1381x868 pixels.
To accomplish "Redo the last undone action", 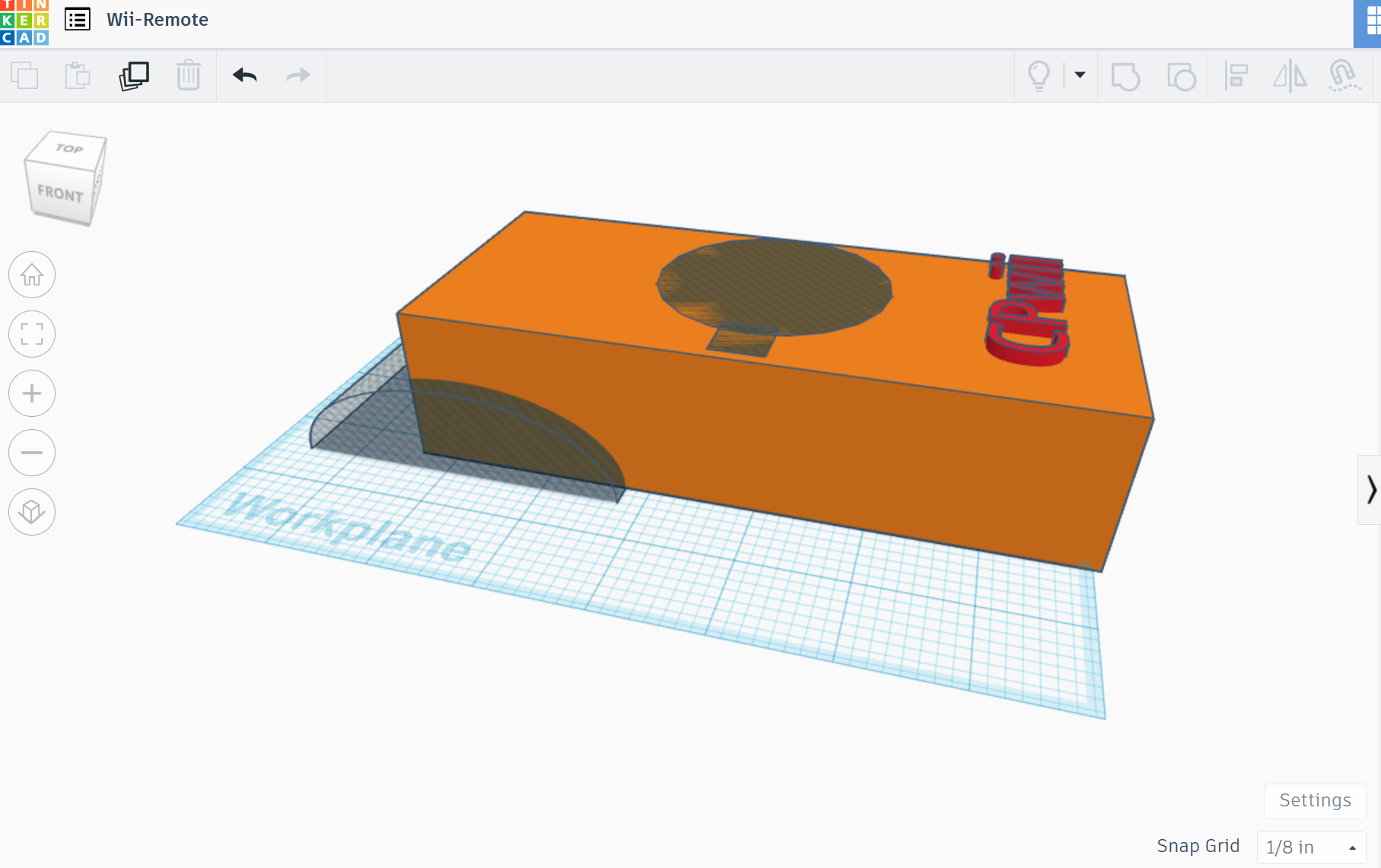I will pyautogui.click(x=298, y=75).
